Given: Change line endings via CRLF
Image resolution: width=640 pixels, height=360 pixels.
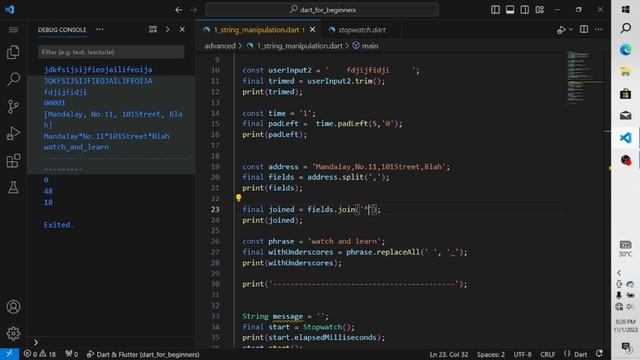Looking at the screenshot, I should [547, 354].
